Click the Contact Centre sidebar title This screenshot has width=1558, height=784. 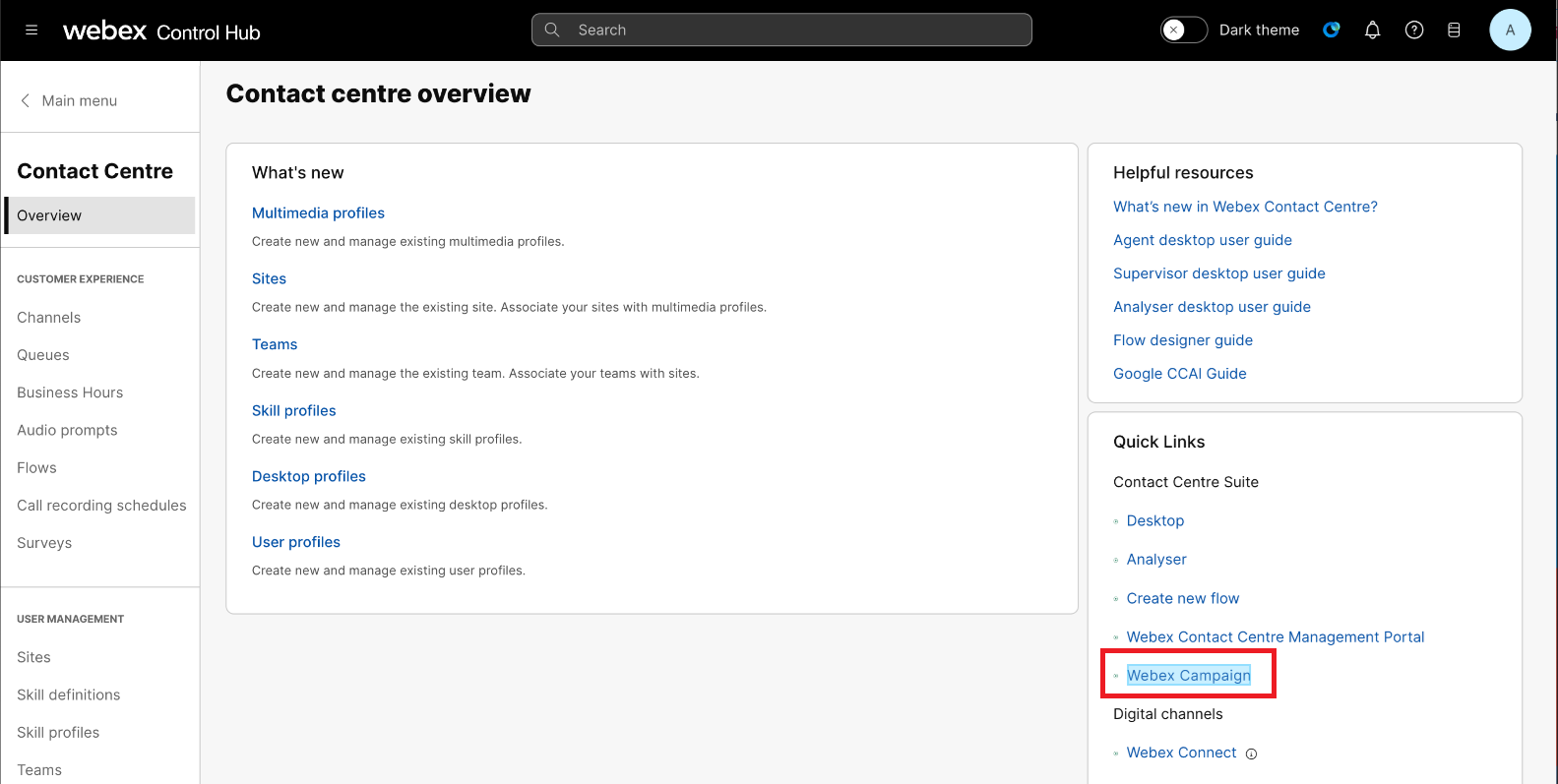(94, 171)
